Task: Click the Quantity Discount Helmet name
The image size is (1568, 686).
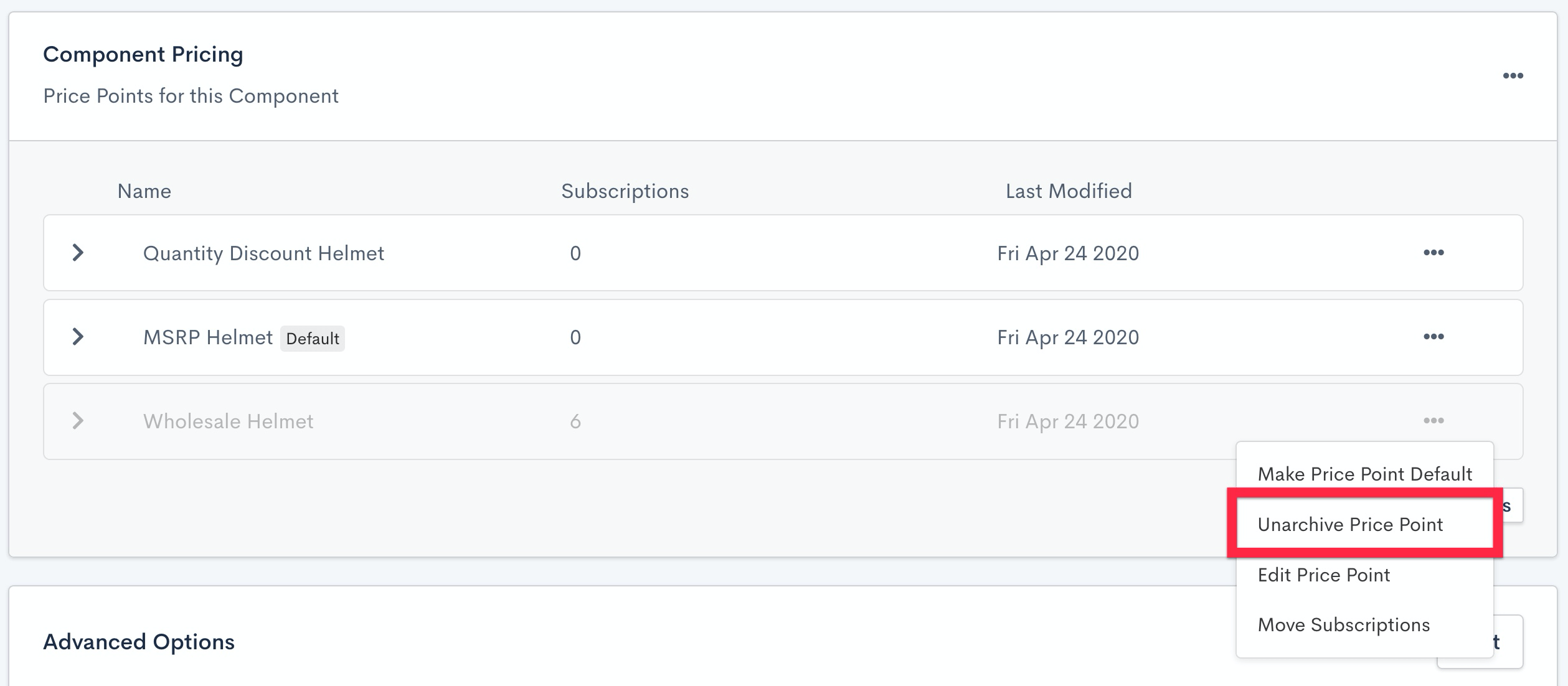Action: (x=263, y=253)
